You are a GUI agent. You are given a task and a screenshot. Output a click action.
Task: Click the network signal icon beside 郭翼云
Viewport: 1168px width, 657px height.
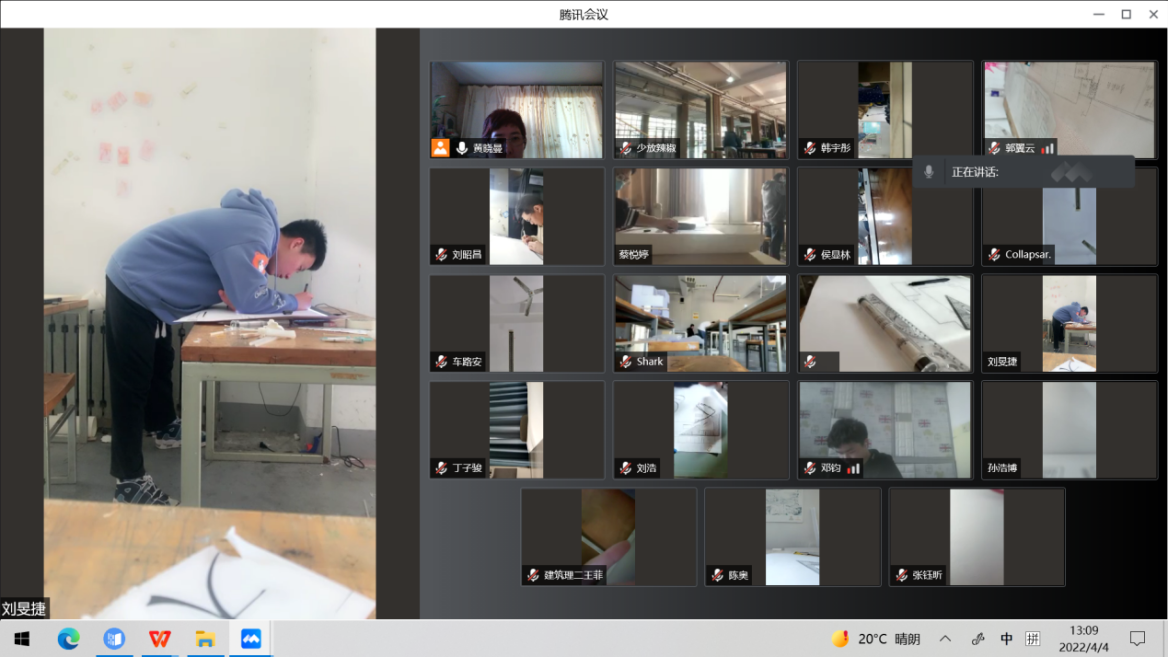coord(1047,148)
